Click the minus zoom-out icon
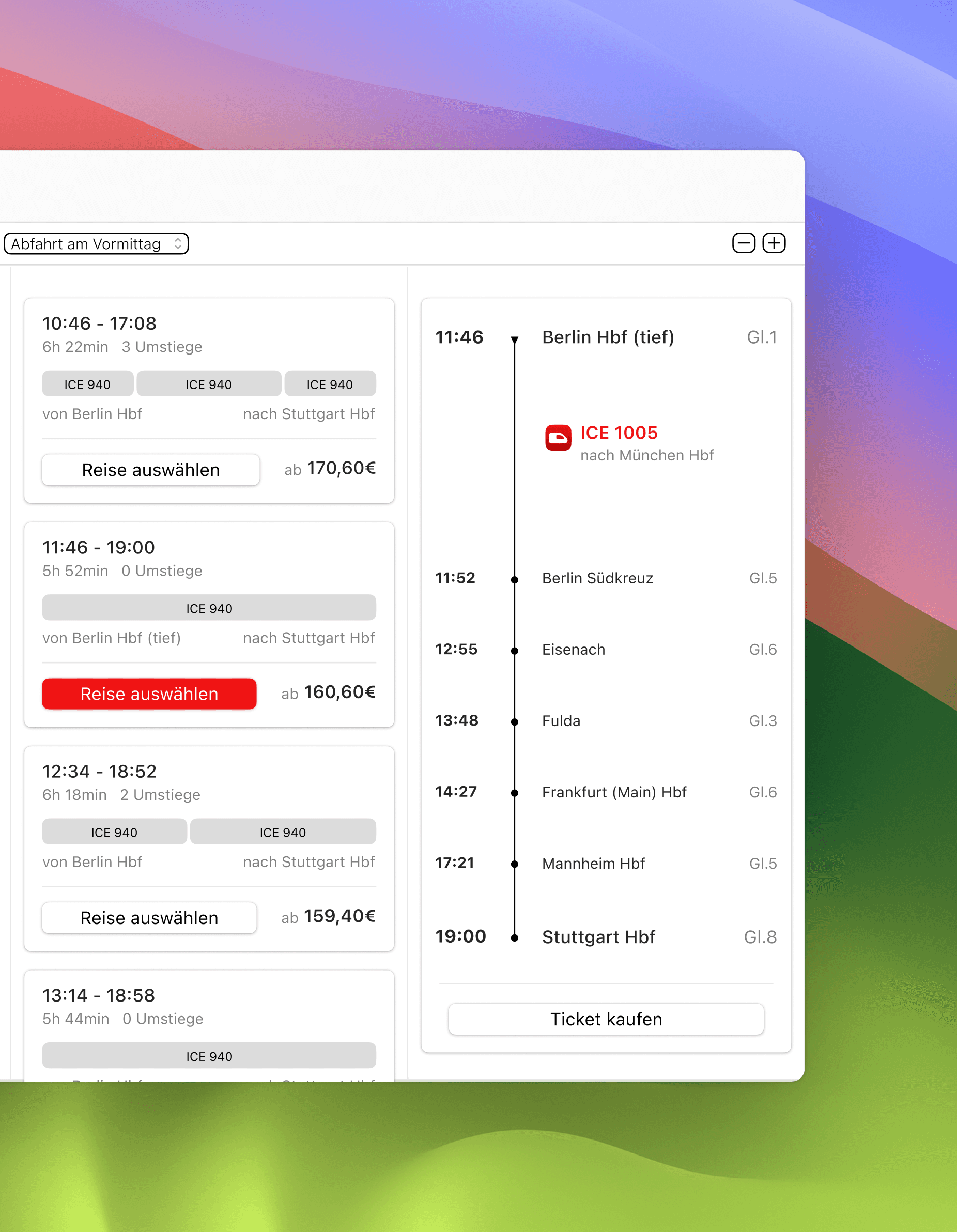Screen dimensions: 957x1232 pyautogui.click(x=743, y=243)
